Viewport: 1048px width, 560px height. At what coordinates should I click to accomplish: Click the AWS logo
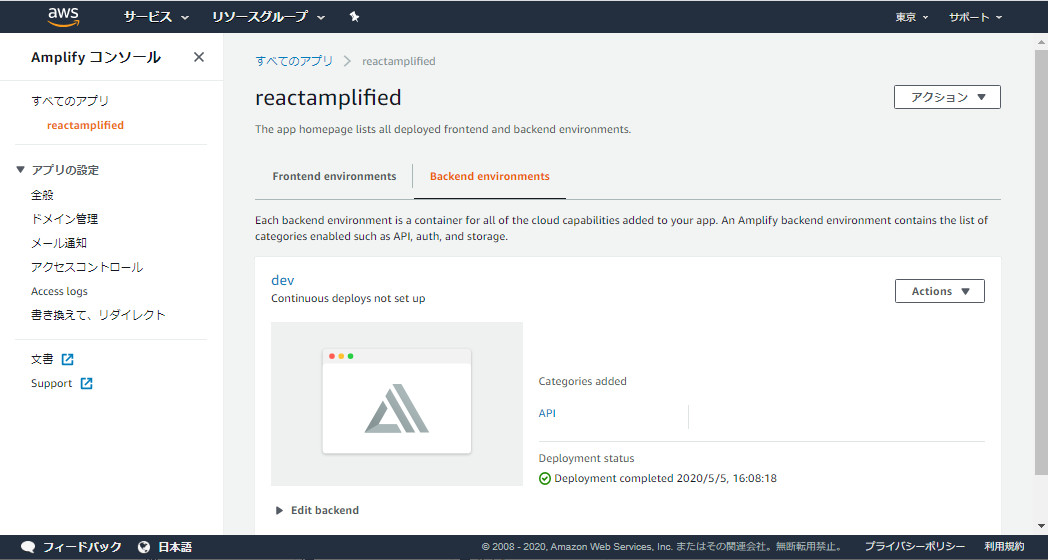[63, 17]
